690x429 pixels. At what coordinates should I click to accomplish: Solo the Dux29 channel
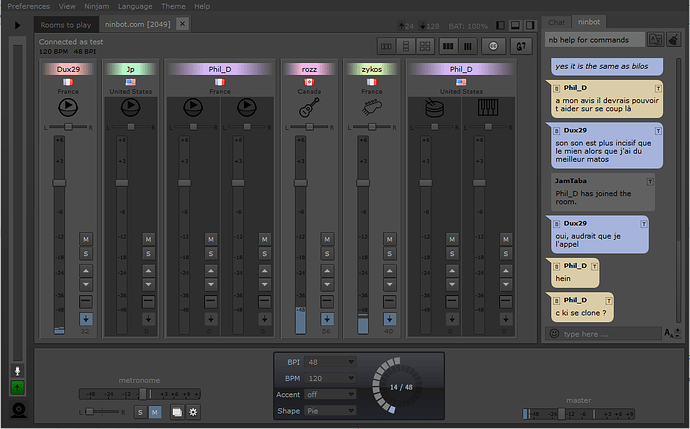tap(86, 253)
